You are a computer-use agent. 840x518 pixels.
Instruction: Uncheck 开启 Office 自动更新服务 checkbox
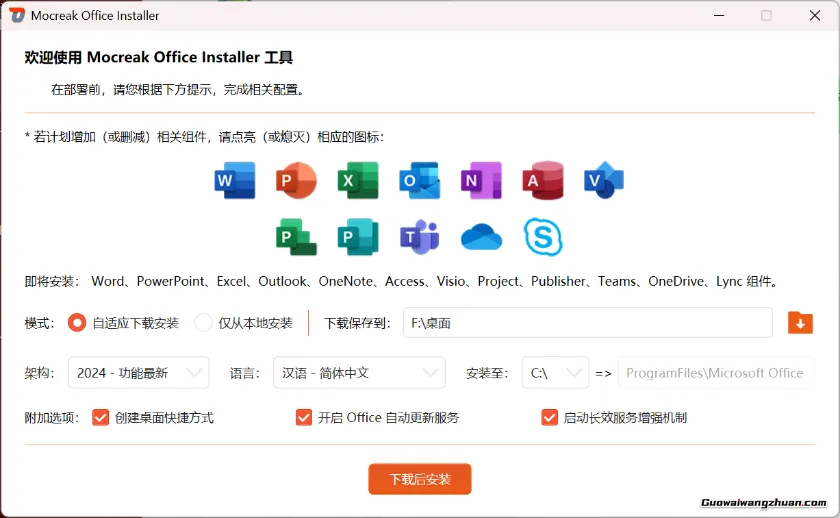click(304, 417)
